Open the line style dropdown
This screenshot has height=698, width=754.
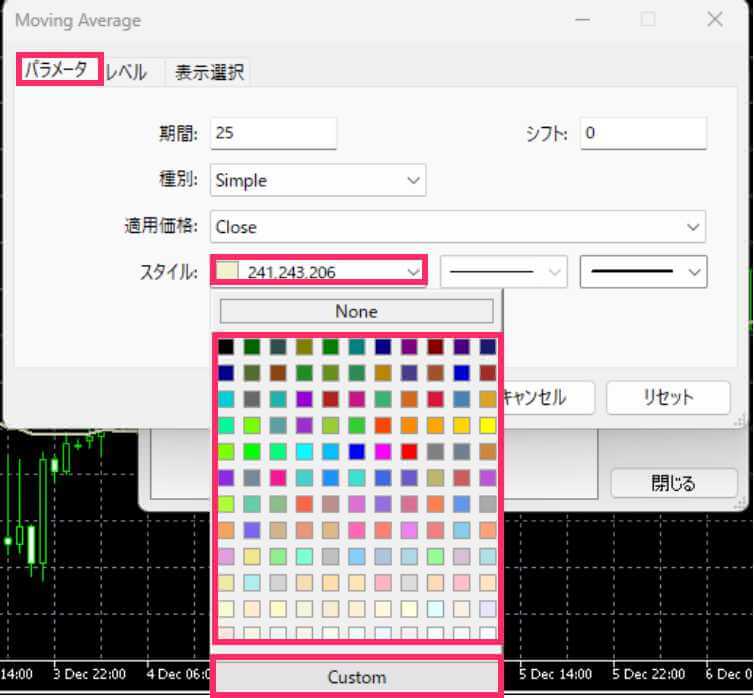point(503,272)
